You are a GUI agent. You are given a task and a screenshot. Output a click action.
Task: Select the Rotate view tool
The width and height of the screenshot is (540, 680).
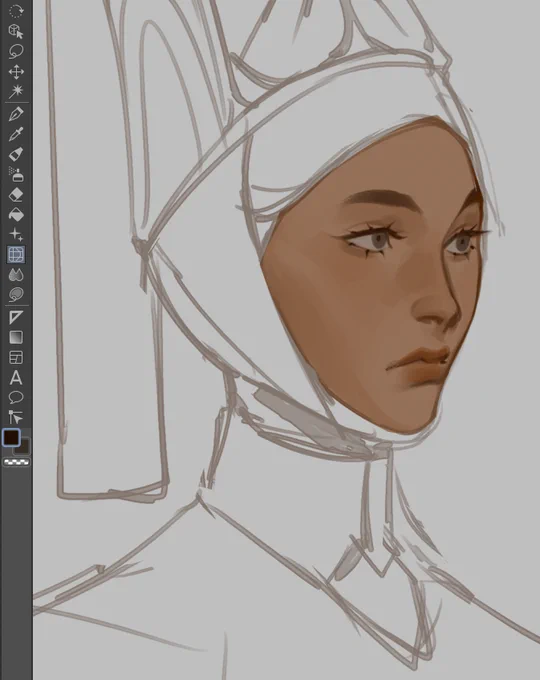[x=16, y=12]
